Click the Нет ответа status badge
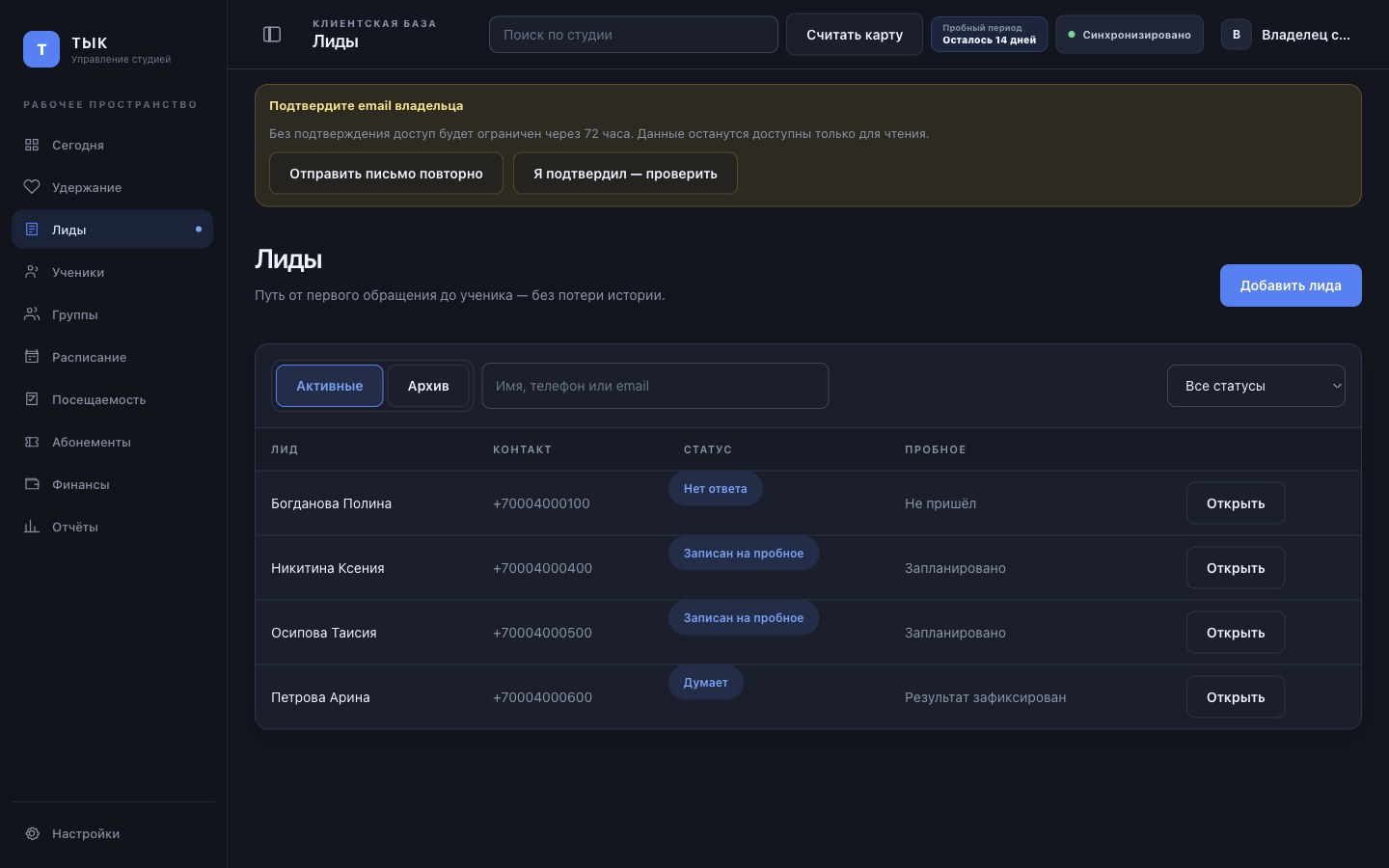1389x868 pixels. [716, 489]
